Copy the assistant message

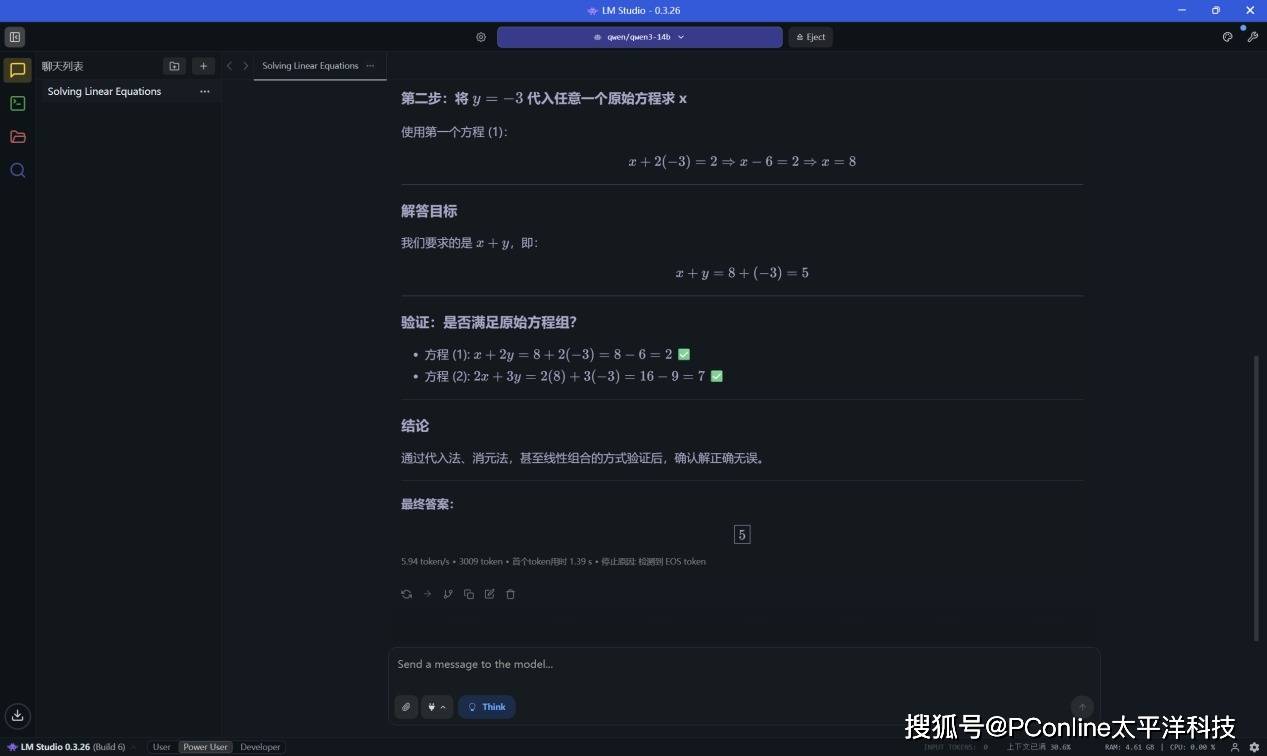click(469, 594)
